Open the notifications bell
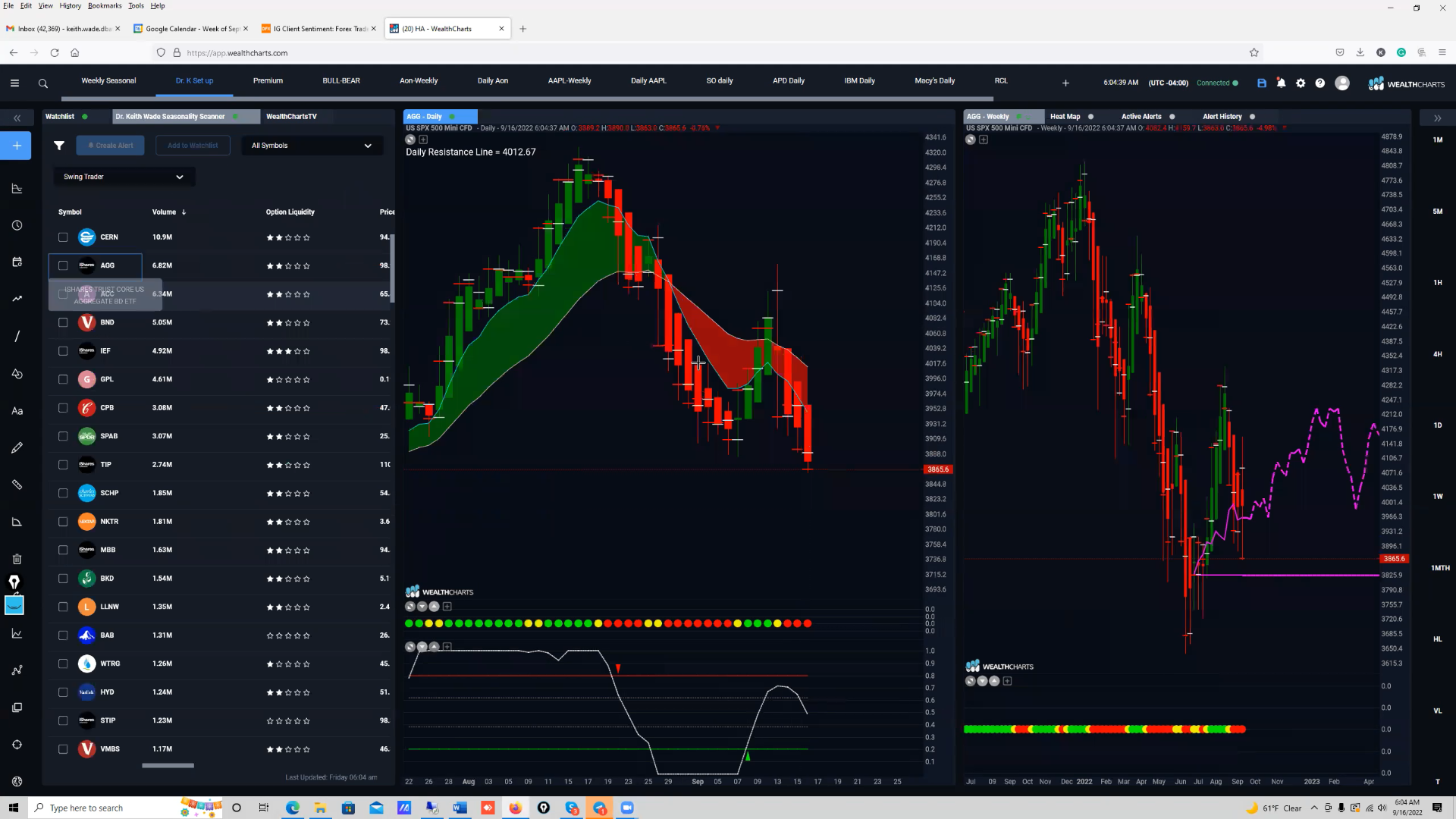 [x=1281, y=83]
